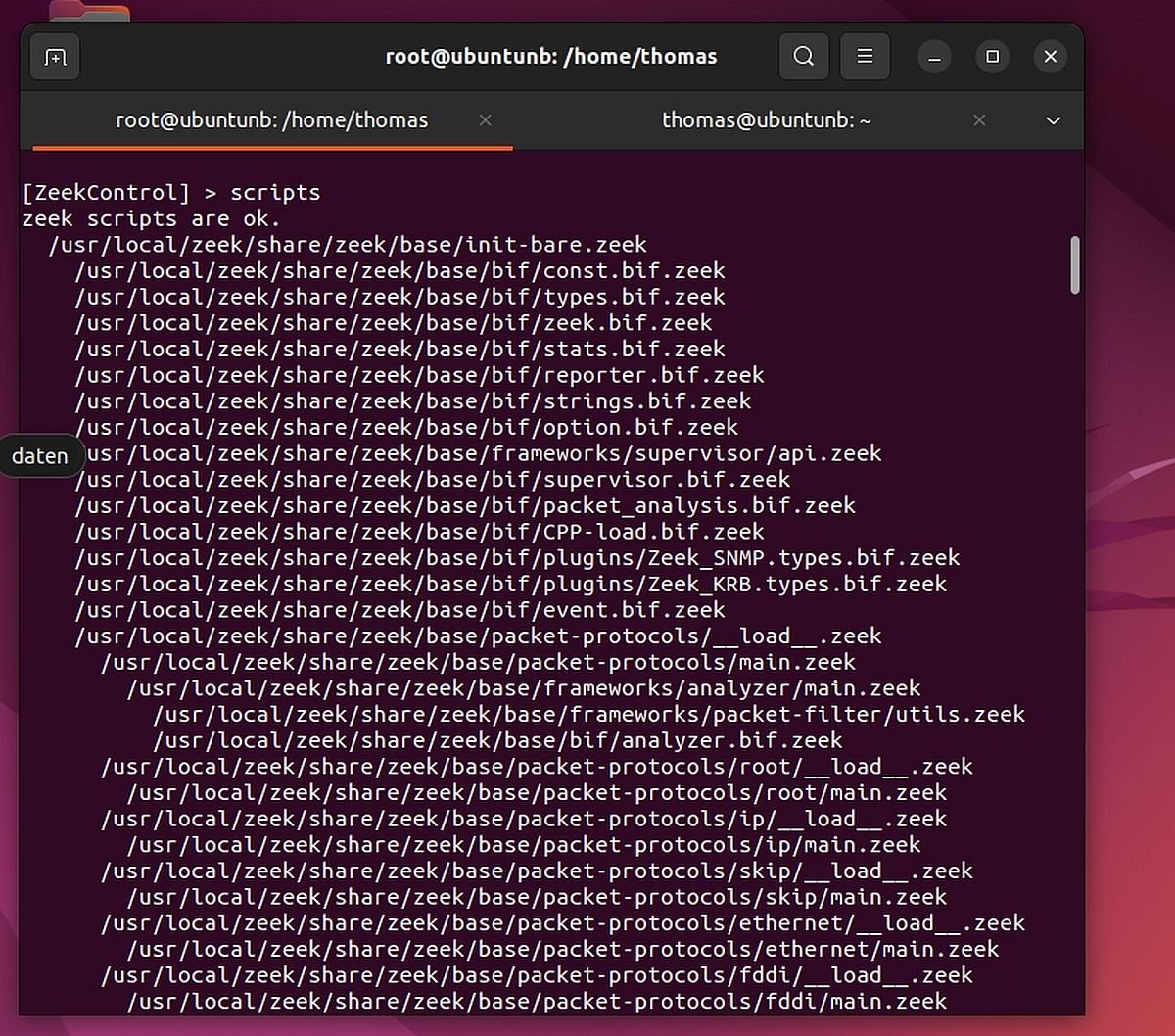This screenshot has width=1175, height=1036.
Task: Click the window title 'root@ubuntunb: /home/thomas'
Action: pyautogui.click(x=550, y=57)
